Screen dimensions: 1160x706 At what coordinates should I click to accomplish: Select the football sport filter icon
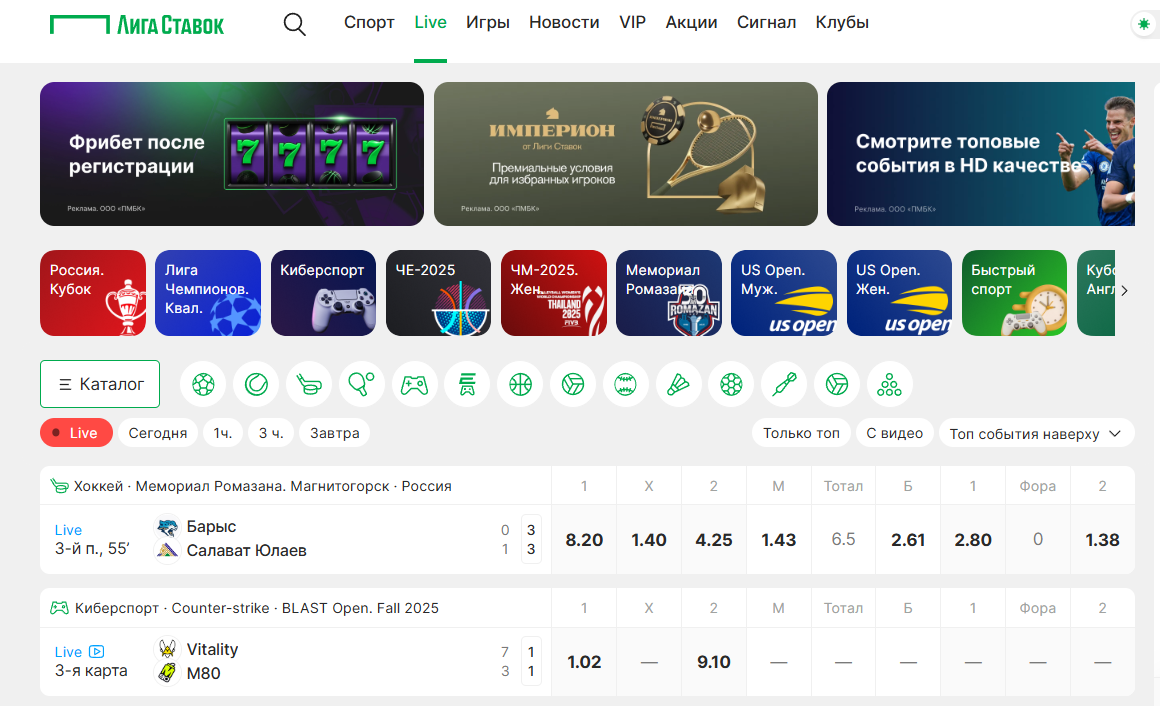203,384
